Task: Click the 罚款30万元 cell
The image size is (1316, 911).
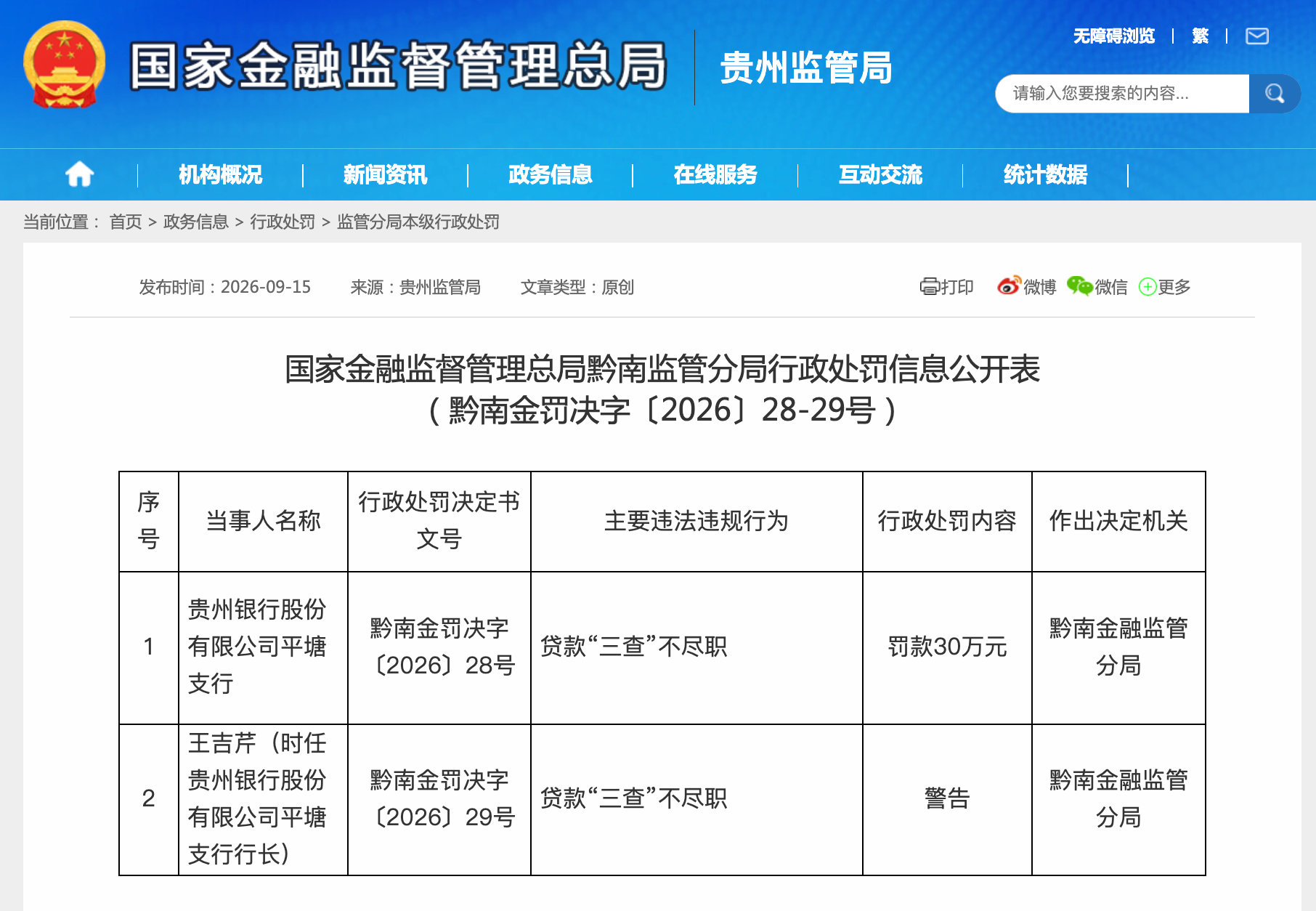Action: tap(947, 647)
